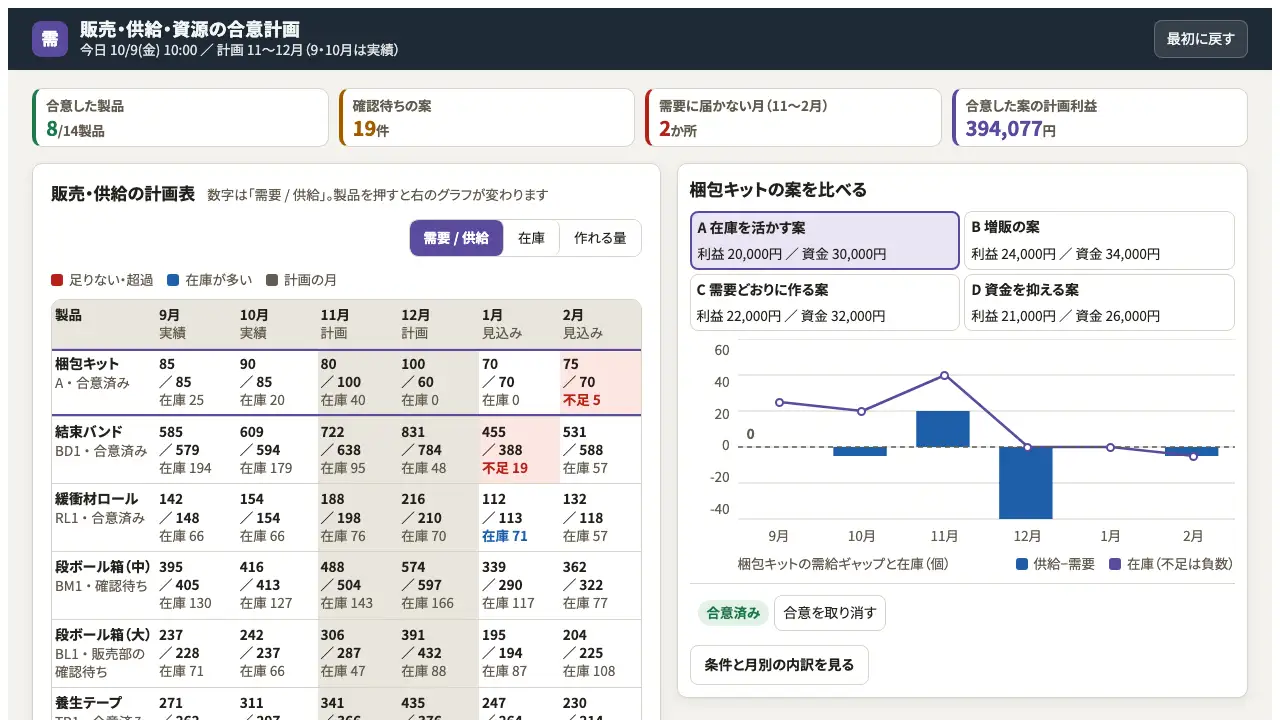Click the 9月 実績 column header
The width and height of the screenshot is (1280, 720).
click(195, 324)
